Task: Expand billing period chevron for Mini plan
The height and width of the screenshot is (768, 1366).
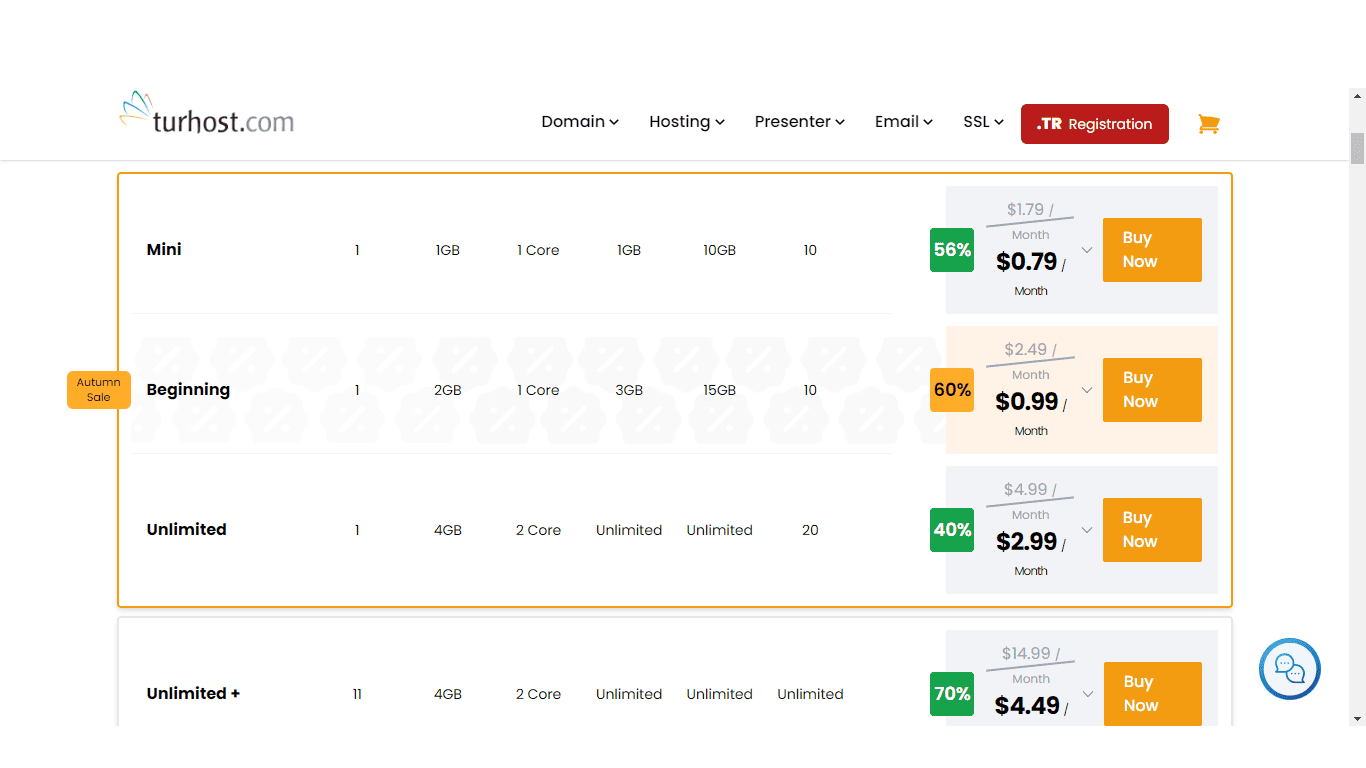Action: 1087,250
